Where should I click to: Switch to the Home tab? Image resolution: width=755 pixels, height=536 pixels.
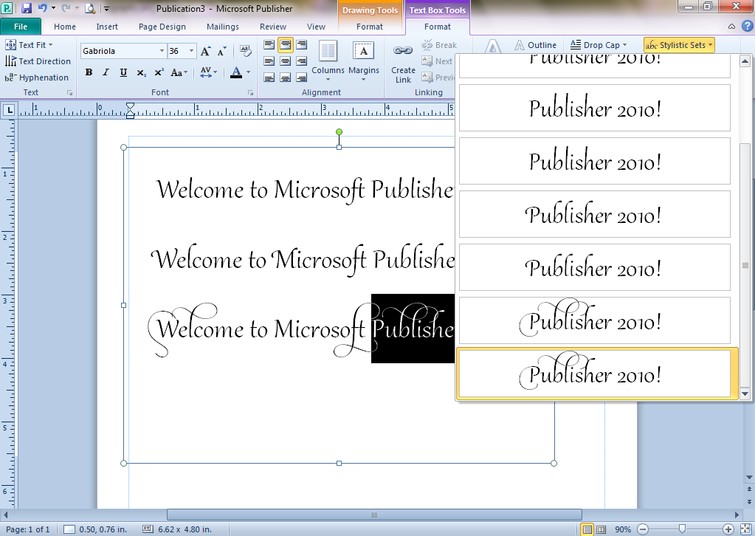(65, 26)
